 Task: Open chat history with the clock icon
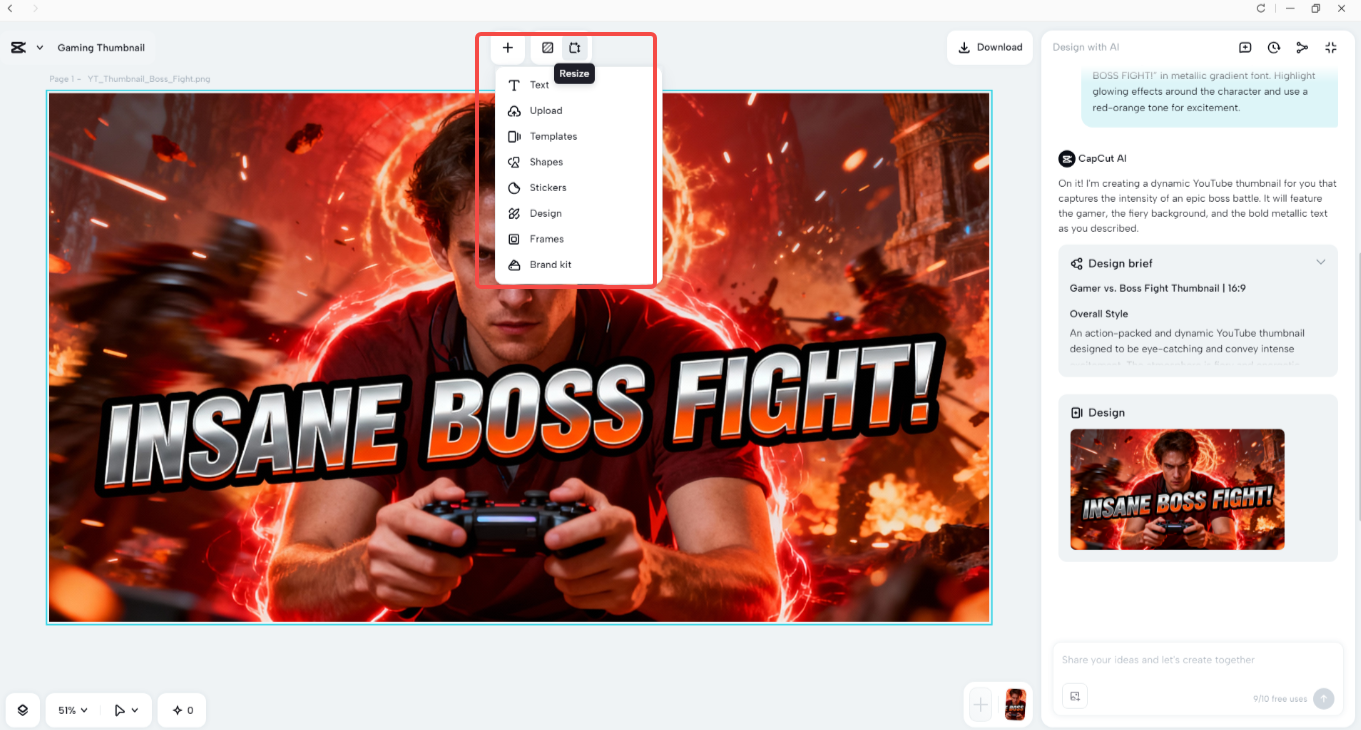[x=1273, y=47]
